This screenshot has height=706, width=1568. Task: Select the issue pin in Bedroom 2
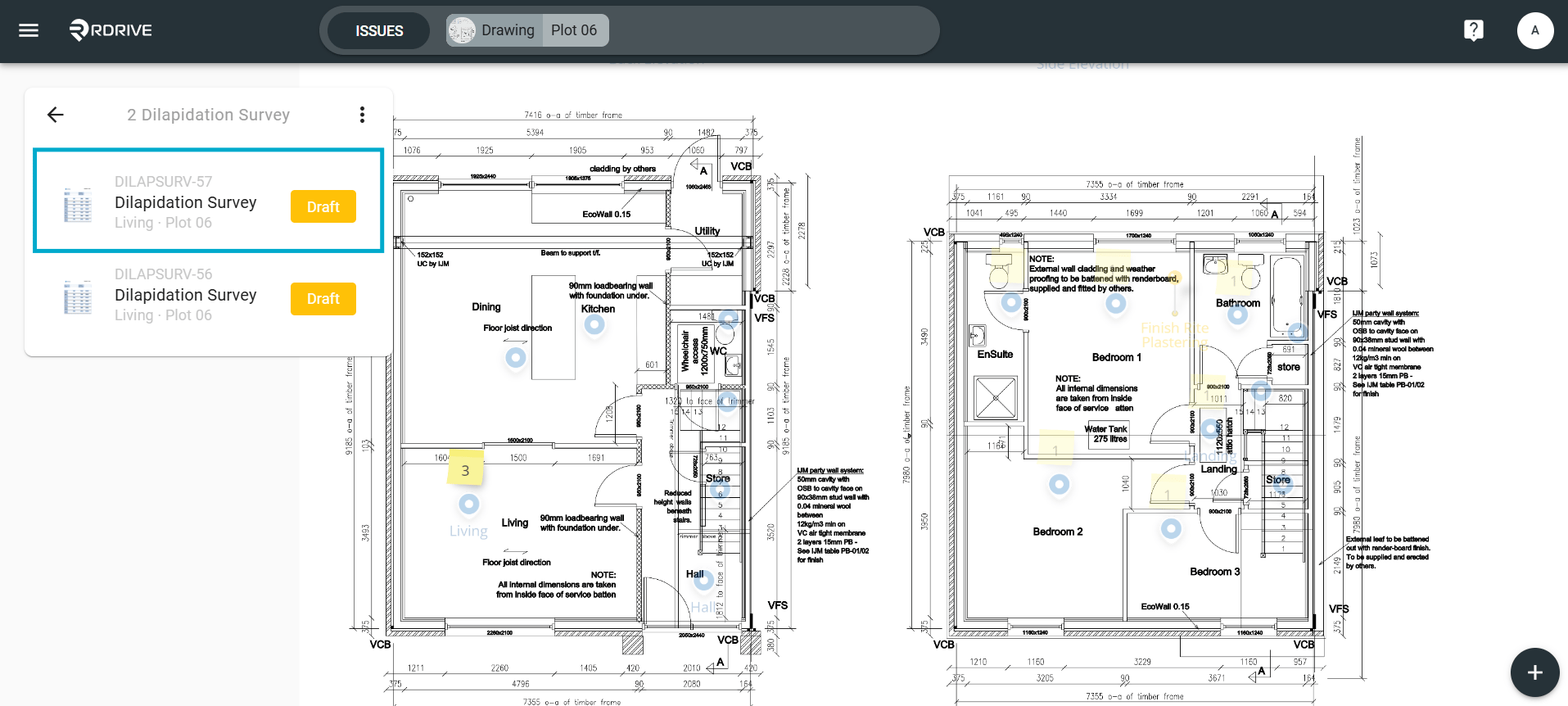click(1059, 484)
